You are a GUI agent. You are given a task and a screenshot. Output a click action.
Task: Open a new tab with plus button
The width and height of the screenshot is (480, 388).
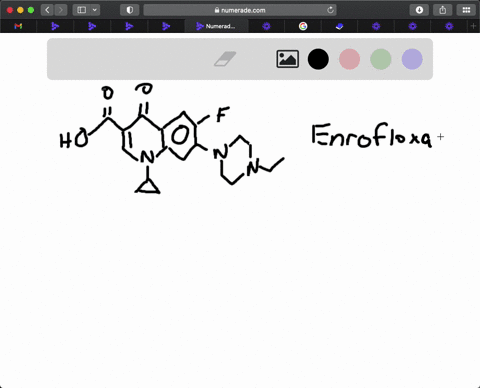coord(473,26)
